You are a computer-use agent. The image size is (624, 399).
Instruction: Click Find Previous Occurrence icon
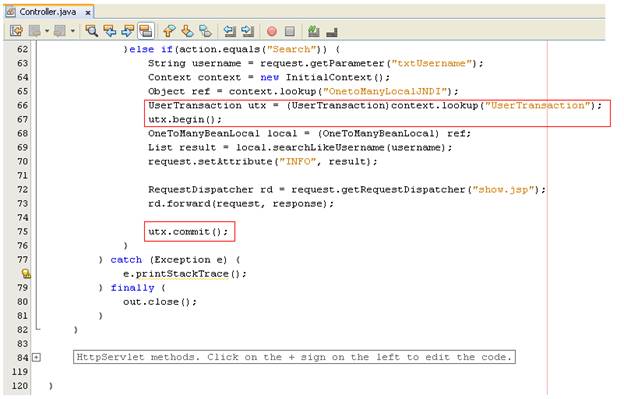pyautogui.click(x=109, y=31)
